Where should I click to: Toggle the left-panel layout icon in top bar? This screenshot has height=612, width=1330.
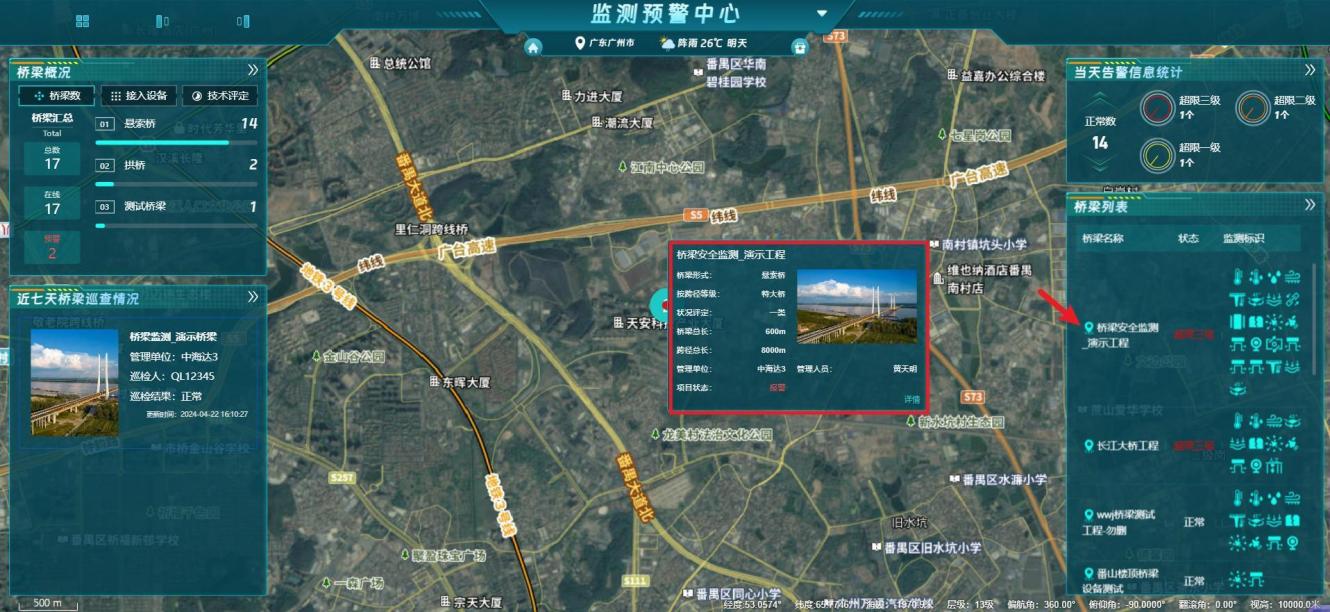coord(163,21)
